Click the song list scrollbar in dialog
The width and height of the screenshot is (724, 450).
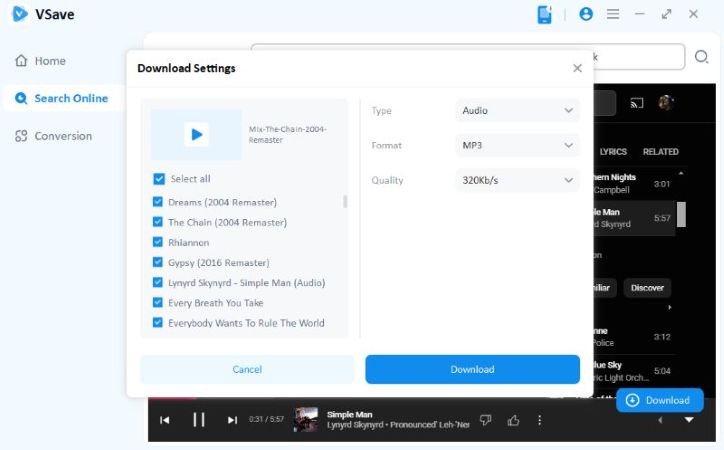(x=345, y=202)
